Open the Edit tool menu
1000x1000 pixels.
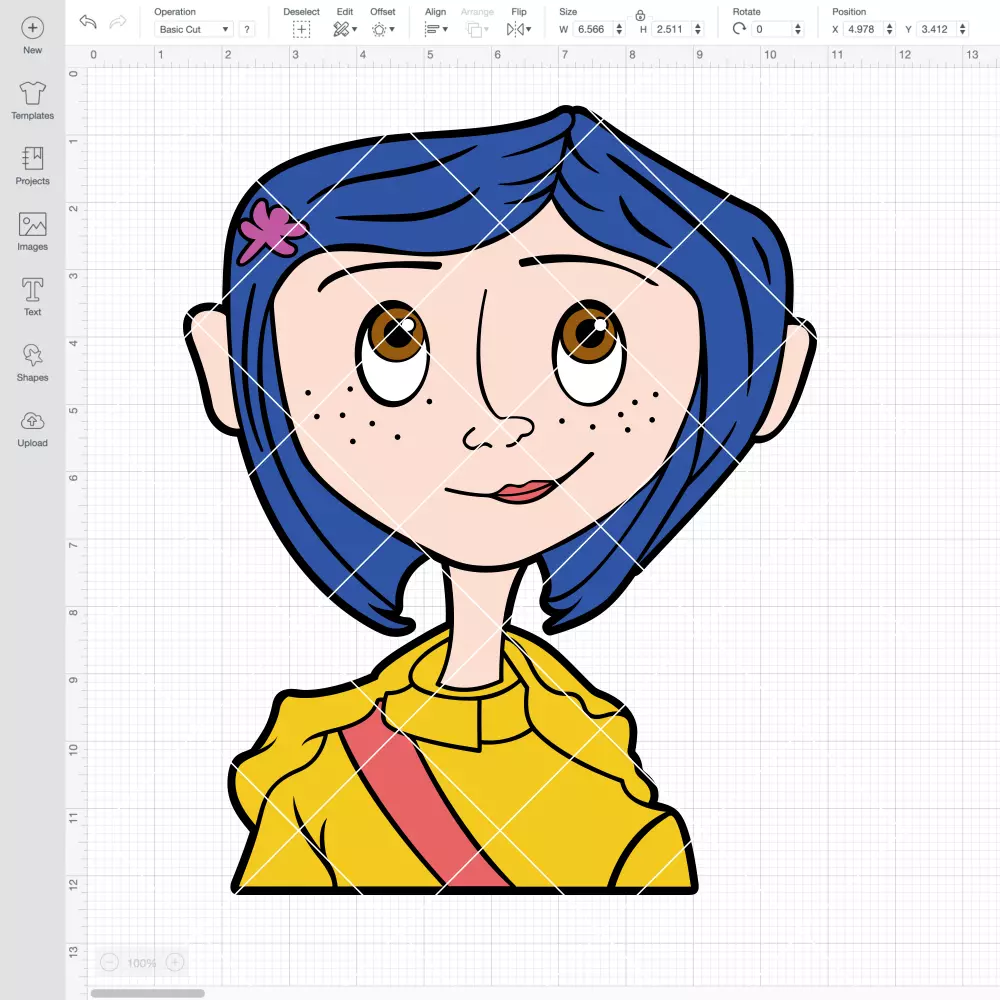pos(345,29)
